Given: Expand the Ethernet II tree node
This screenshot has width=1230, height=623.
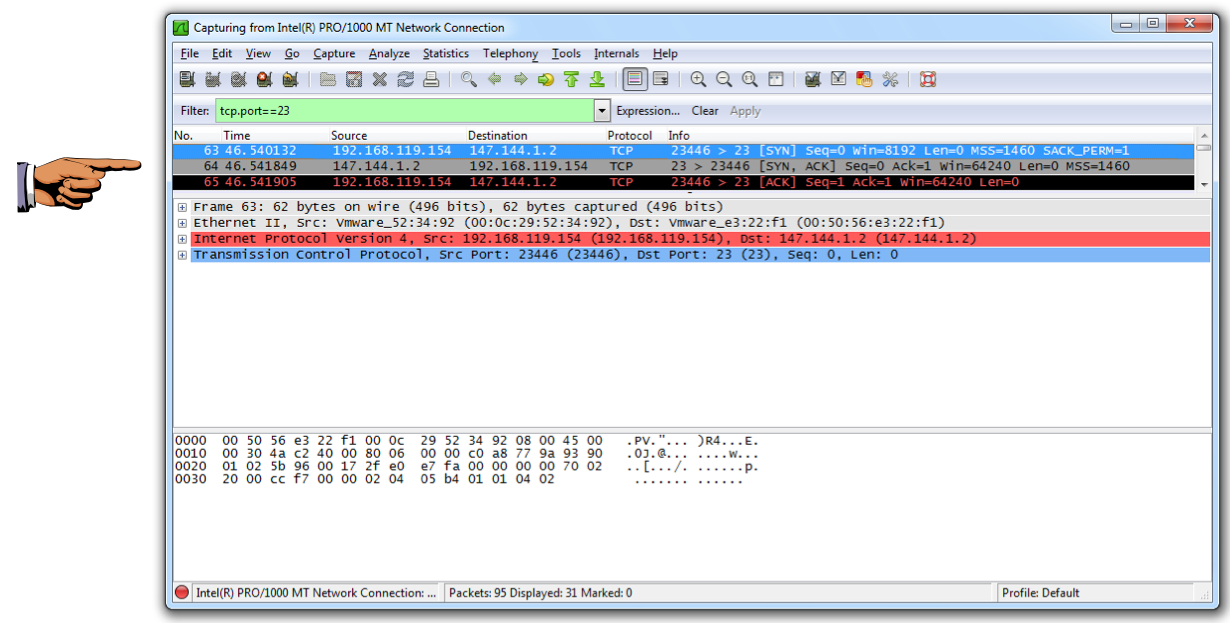Looking at the screenshot, I should pyautogui.click(x=182, y=223).
